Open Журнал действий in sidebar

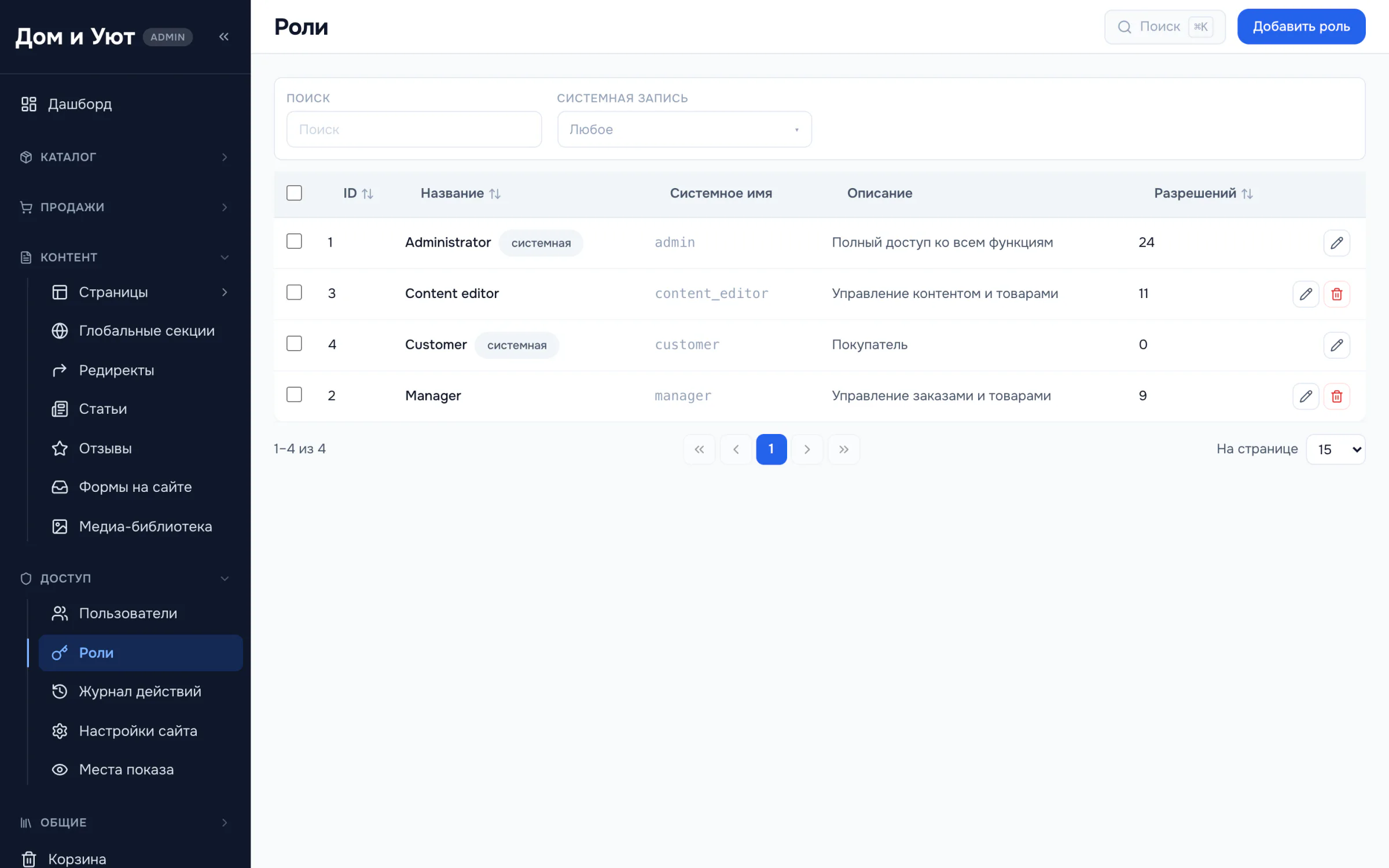point(141,692)
